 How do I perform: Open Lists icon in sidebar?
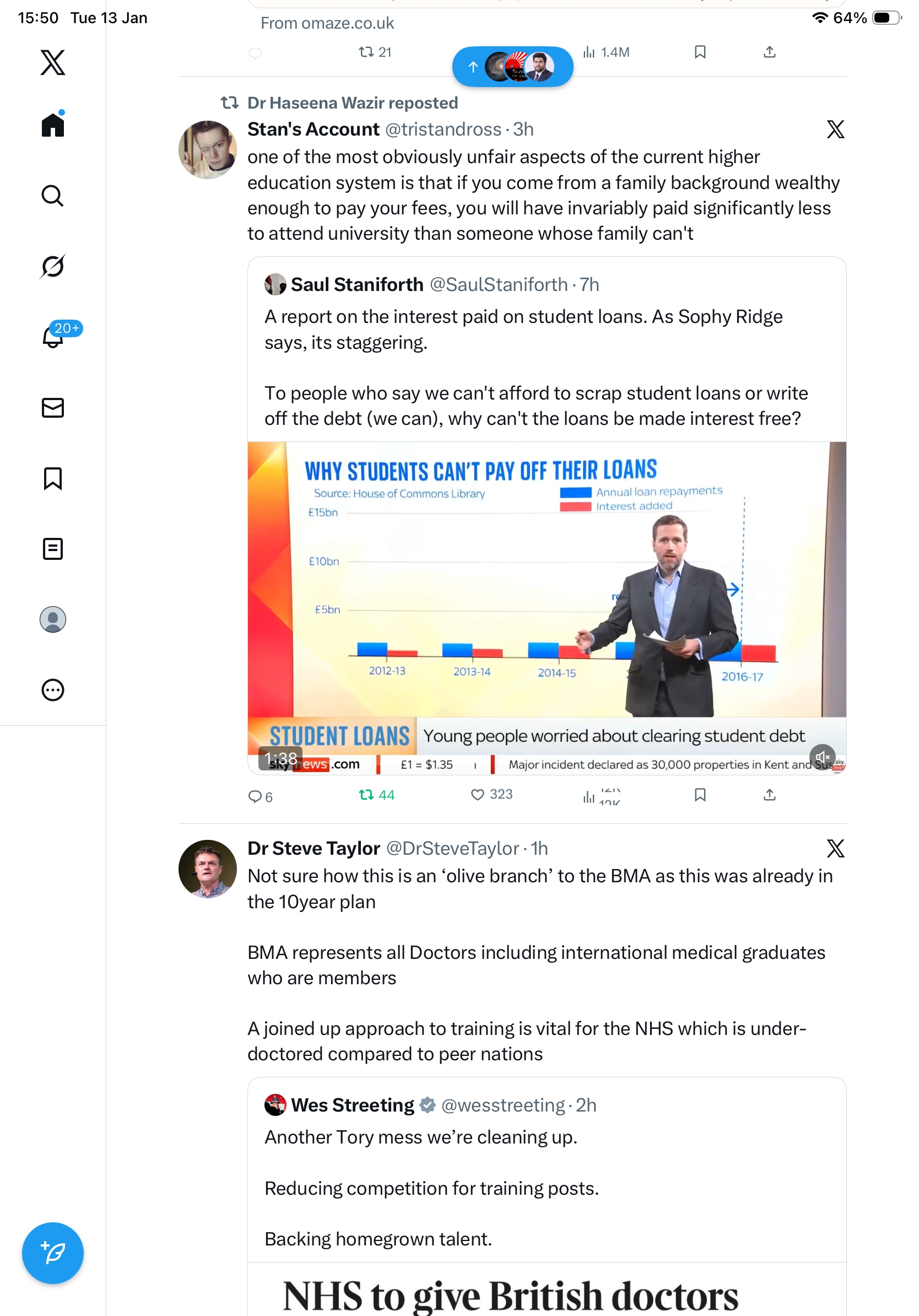click(53, 548)
